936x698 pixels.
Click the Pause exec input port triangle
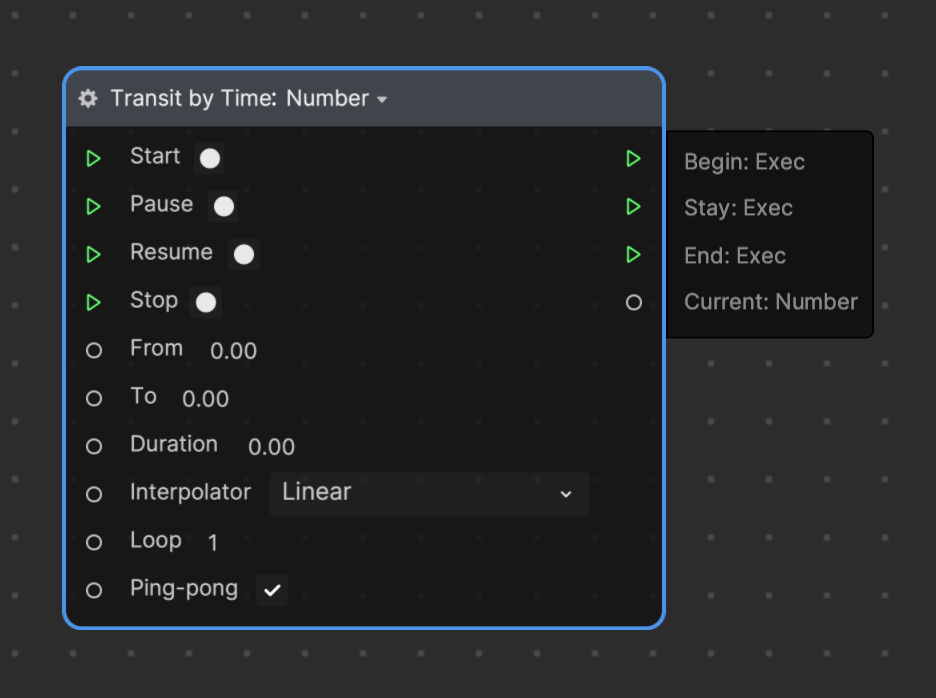[x=93, y=206]
